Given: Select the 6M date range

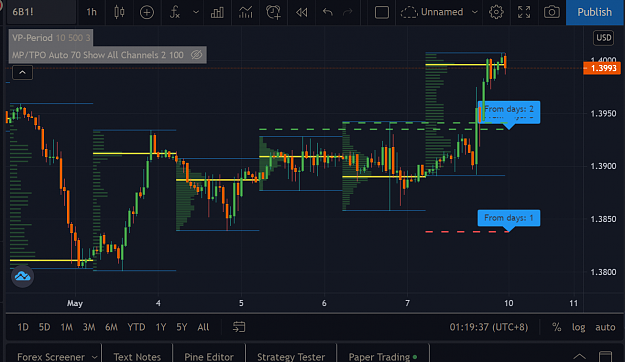Looking at the screenshot, I should pos(111,327).
